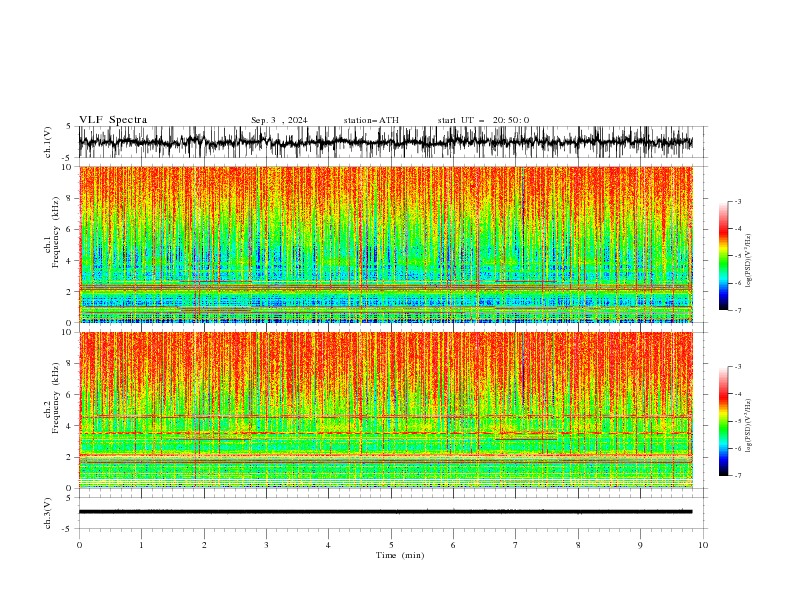Screen dimensions: 792x612
Task: Click the "VLF Spectra" title text
Action: [x=113, y=120]
